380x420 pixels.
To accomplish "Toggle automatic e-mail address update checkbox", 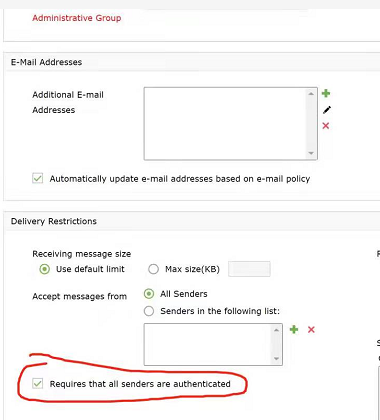I will [x=38, y=178].
